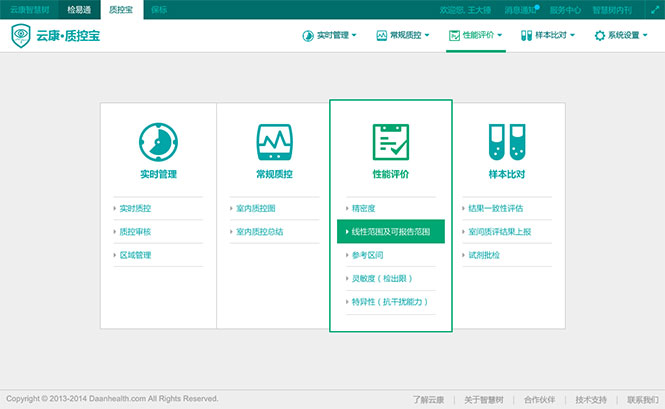Viewport: 665px width, 409px height.
Task: Click the 常规质控 chart icon in navigation bar
Action: tap(381, 36)
